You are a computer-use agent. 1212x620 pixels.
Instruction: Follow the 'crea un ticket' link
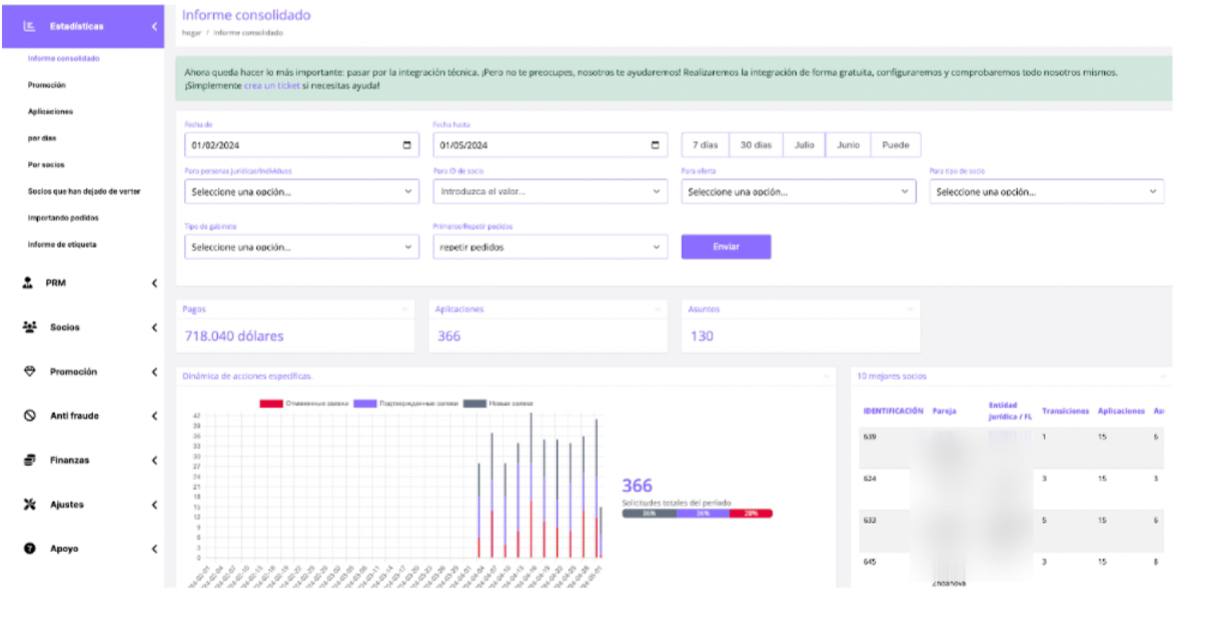click(x=272, y=86)
